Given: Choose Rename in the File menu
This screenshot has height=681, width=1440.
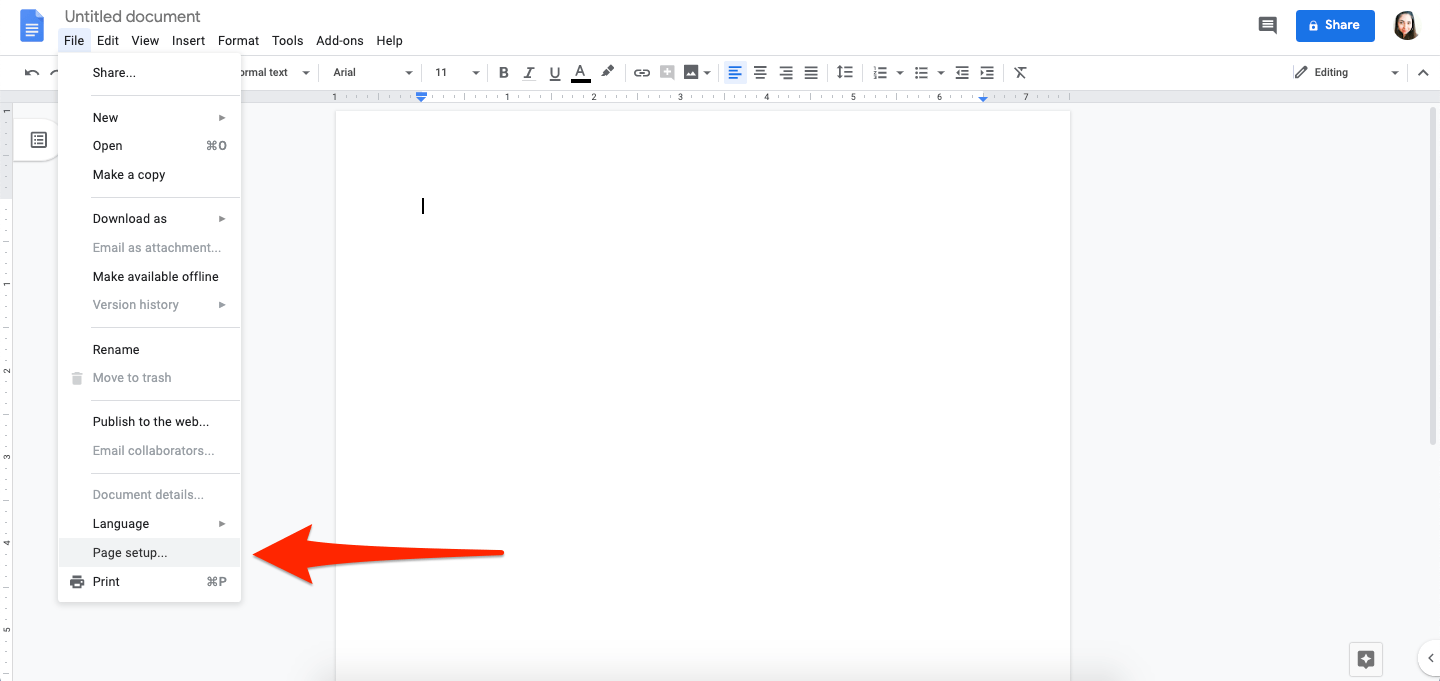Looking at the screenshot, I should point(150,350).
